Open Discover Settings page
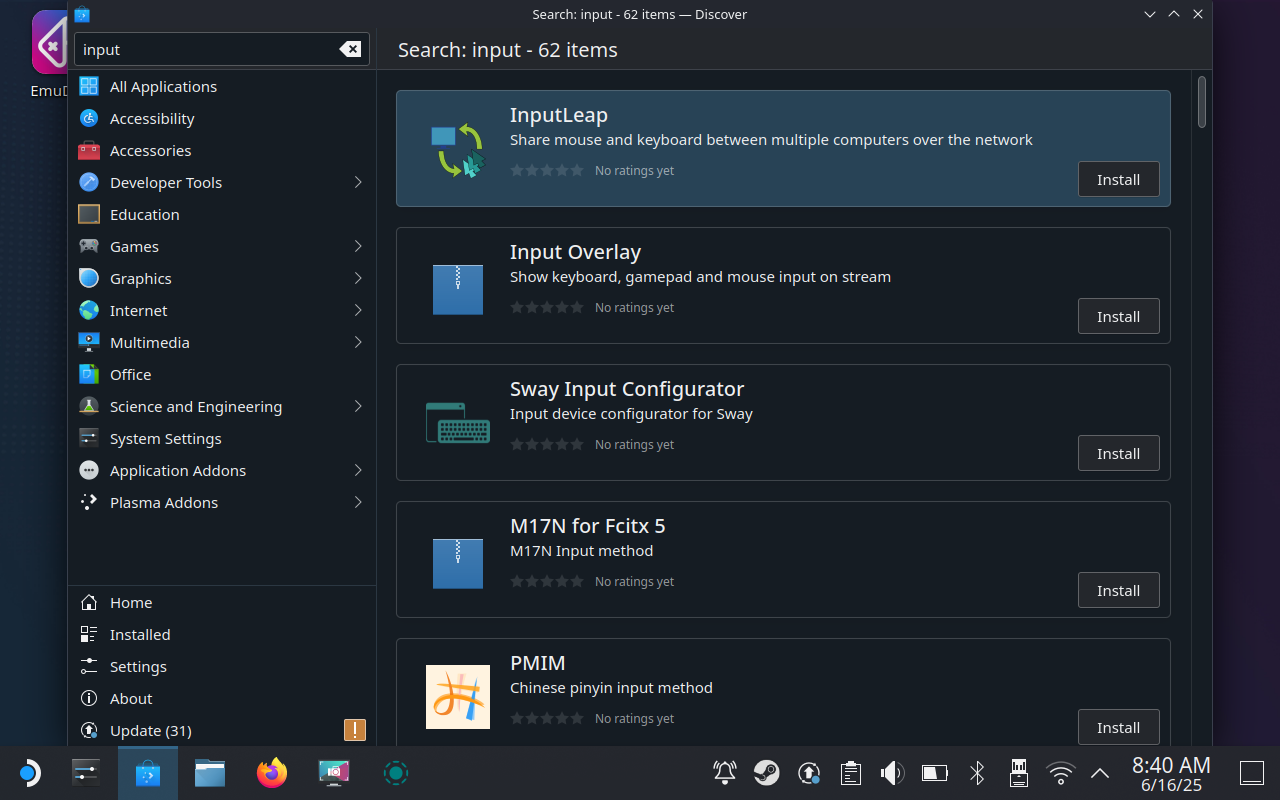1280x800 pixels. pos(138,666)
